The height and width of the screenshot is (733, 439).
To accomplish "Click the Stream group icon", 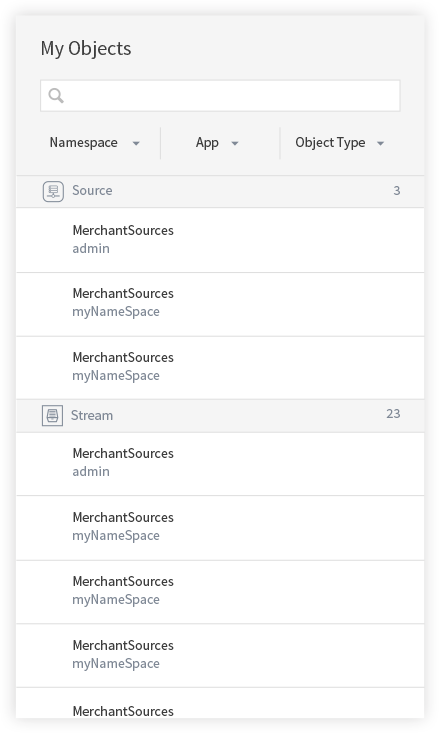I will coord(52,415).
